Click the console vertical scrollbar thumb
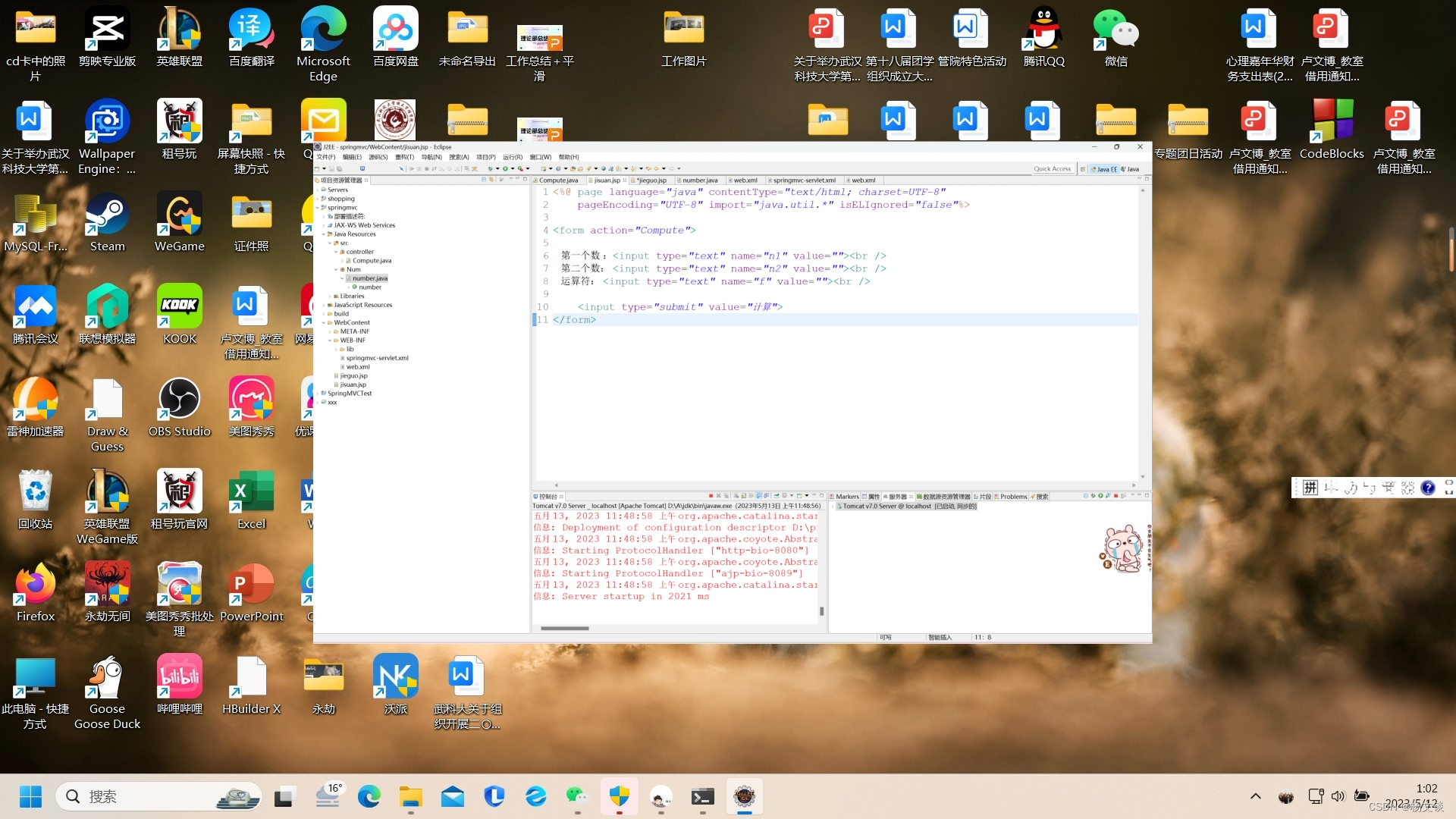This screenshot has height=819, width=1456. coord(821,611)
